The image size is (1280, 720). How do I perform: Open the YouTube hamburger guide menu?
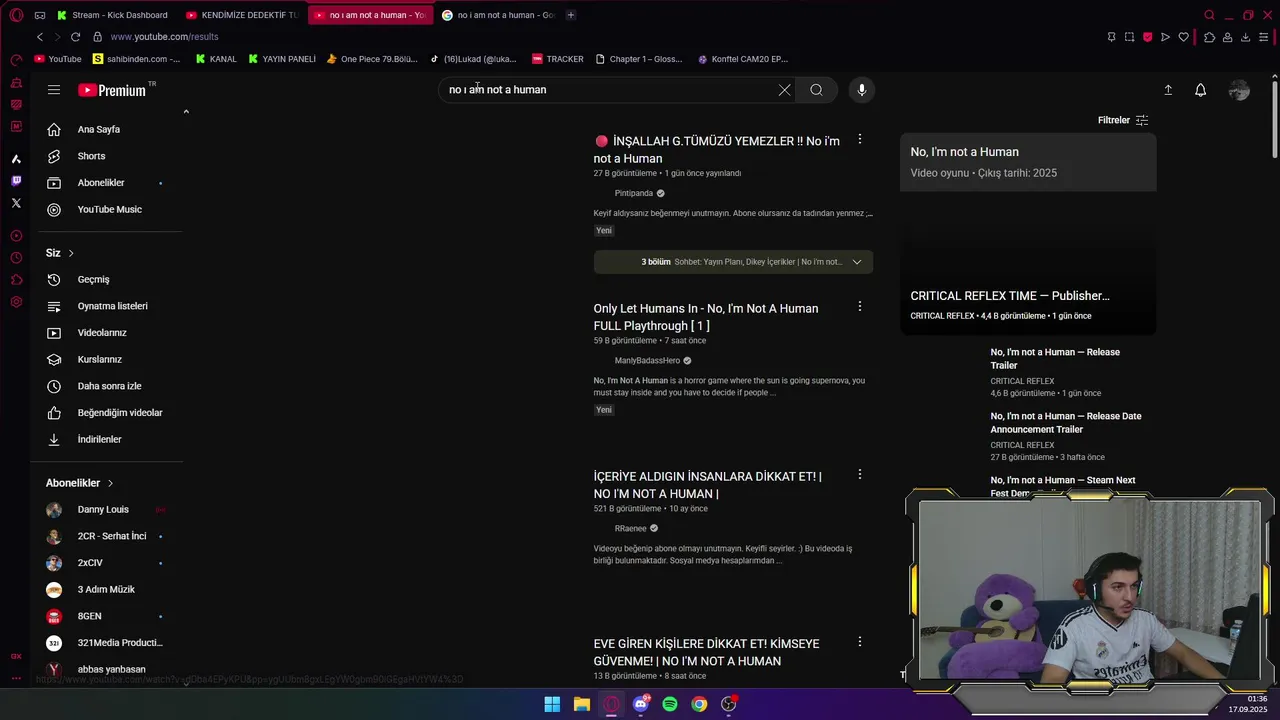tap(54, 90)
